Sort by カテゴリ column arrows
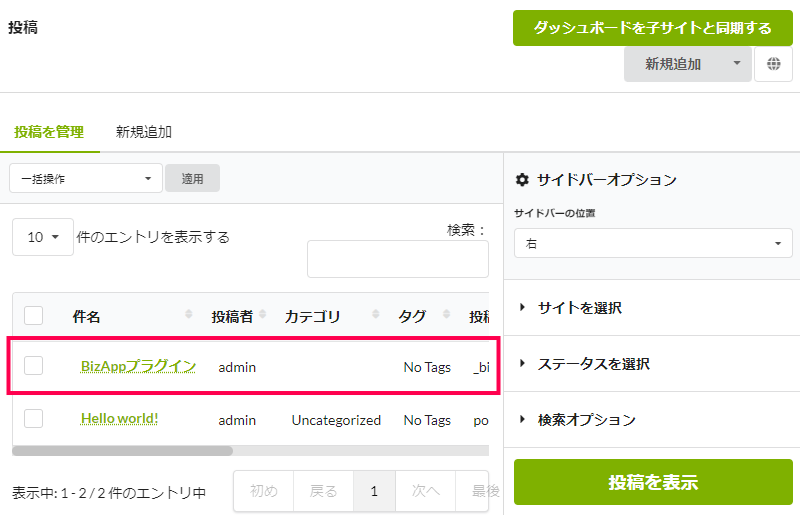 coord(376,314)
